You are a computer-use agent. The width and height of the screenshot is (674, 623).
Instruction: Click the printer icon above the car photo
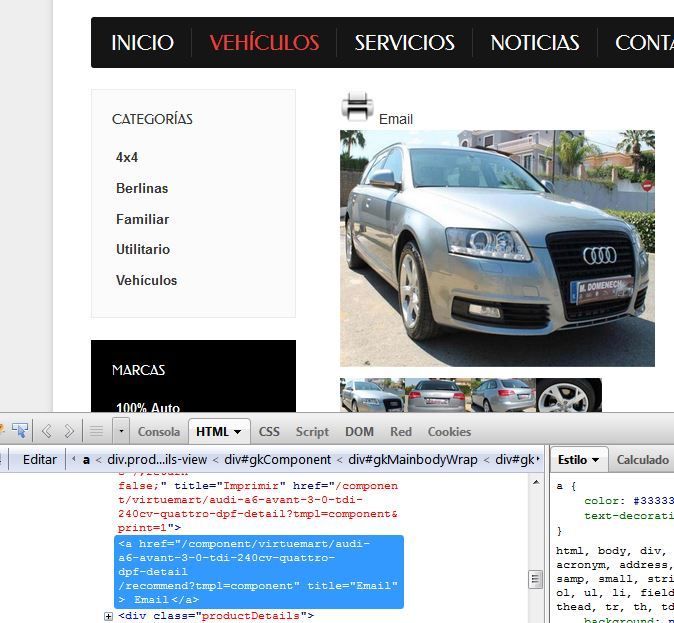tap(357, 106)
